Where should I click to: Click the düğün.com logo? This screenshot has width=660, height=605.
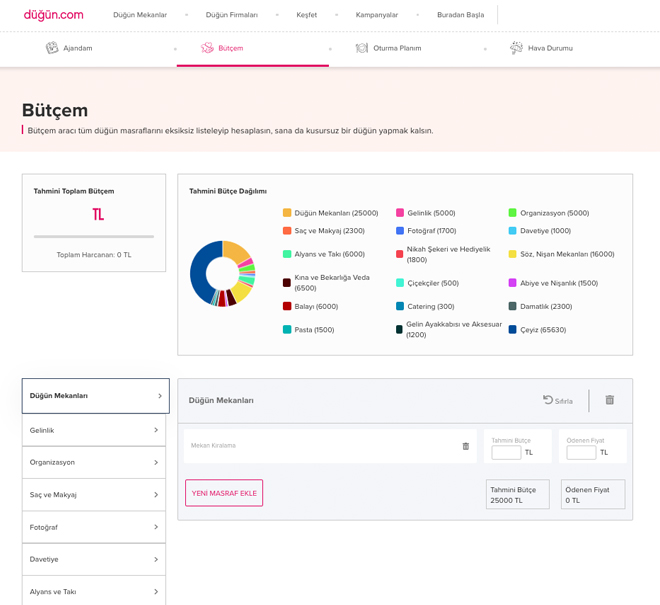(53, 15)
